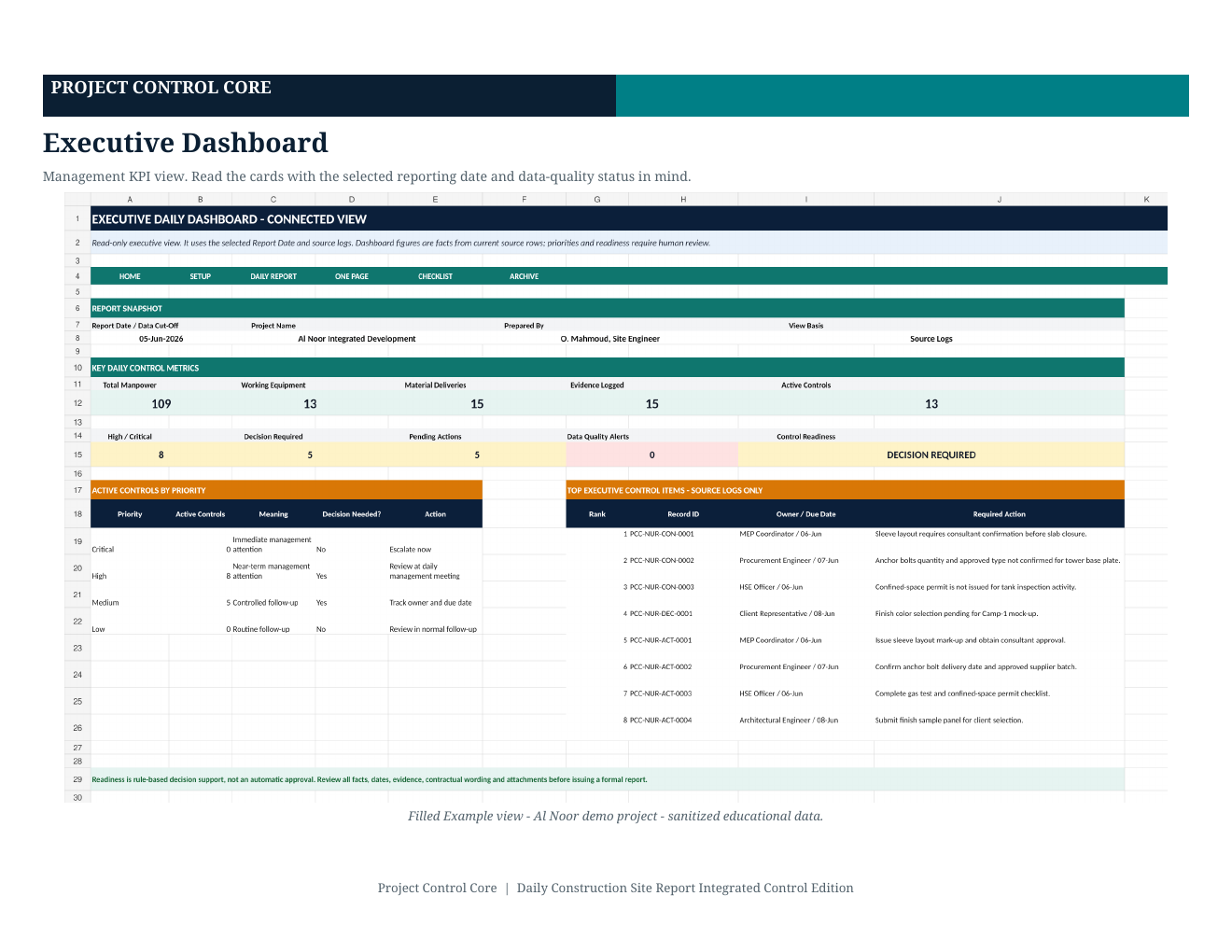
Task: Select the Critical priority row label
Action: click(x=104, y=550)
